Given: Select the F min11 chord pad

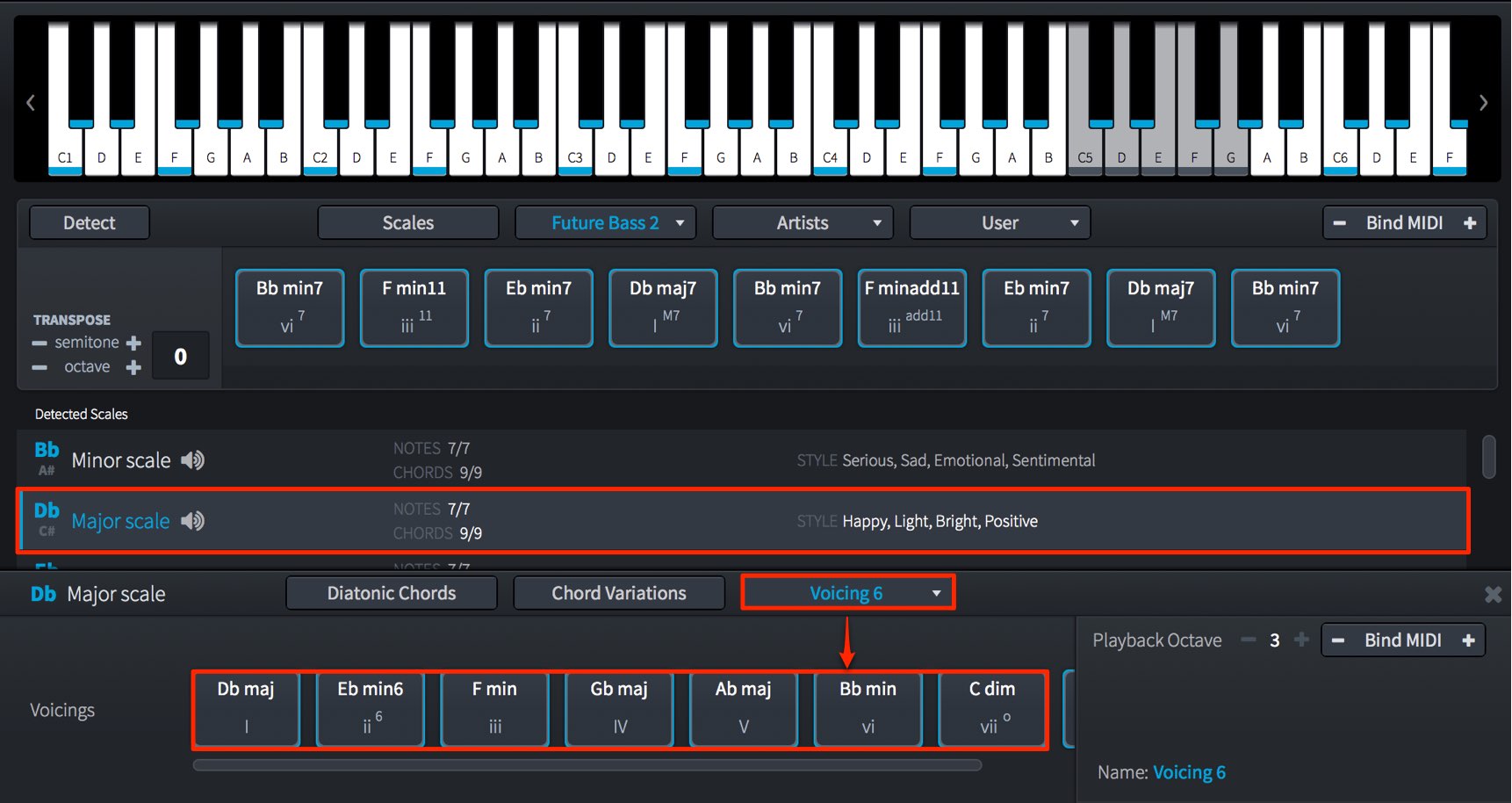Looking at the screenshot, I should point(414,308).
